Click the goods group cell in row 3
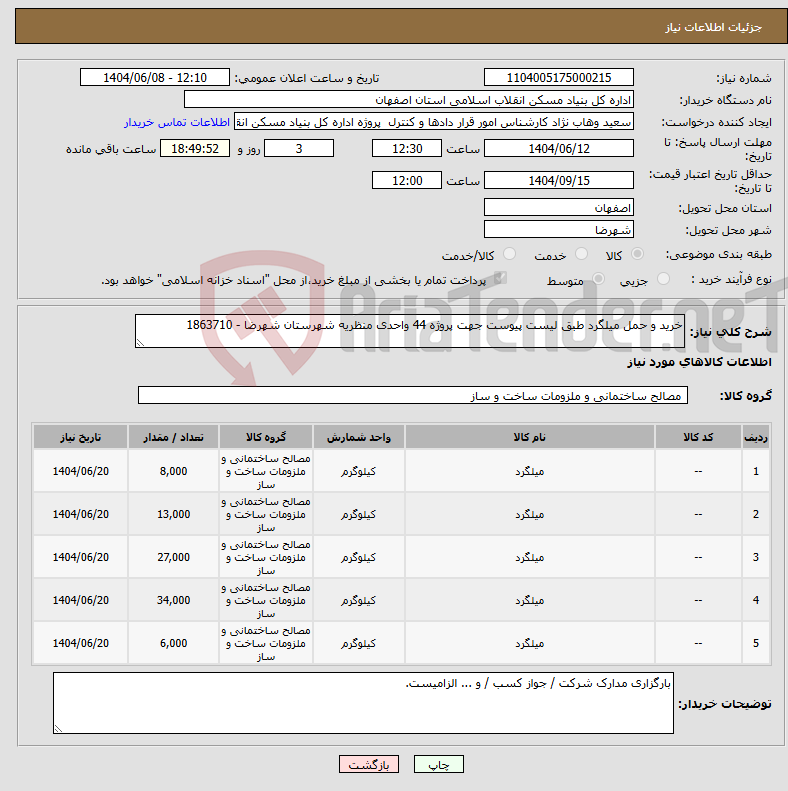Image resolution: width=788 pixels, height=791 pixels. (x=266, y=557)
